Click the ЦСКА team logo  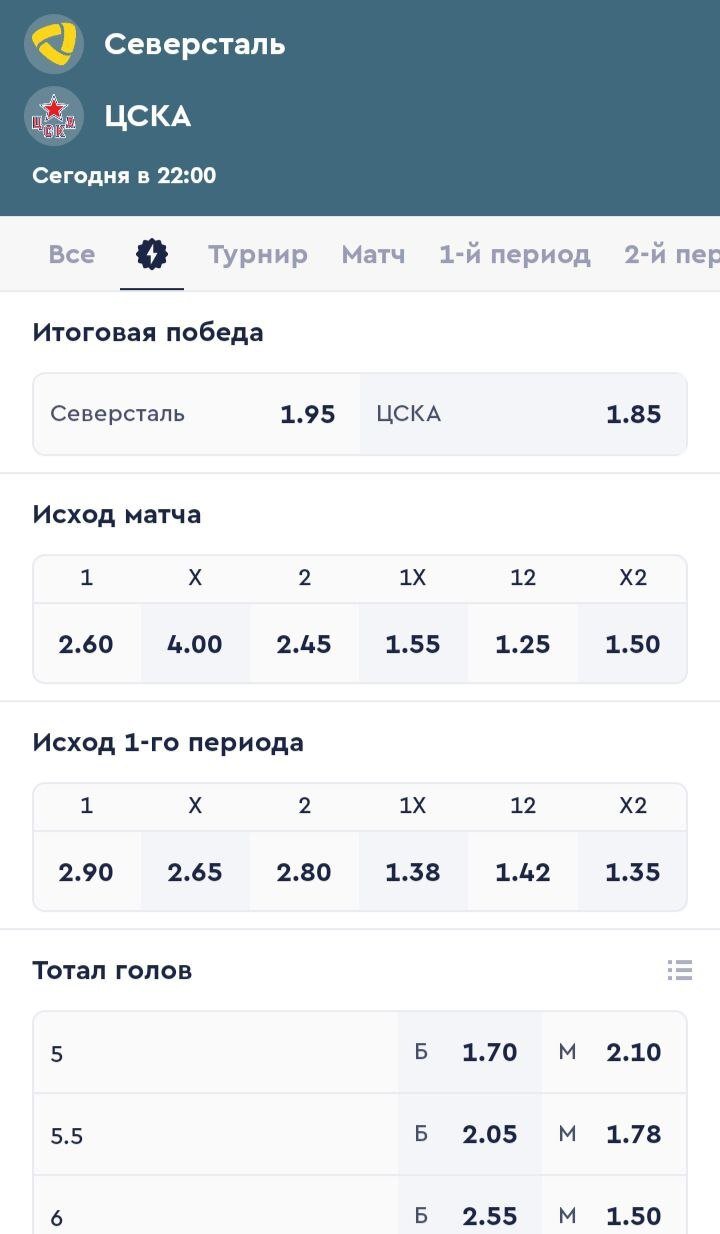pyautogui.click(x=54, y=116)
